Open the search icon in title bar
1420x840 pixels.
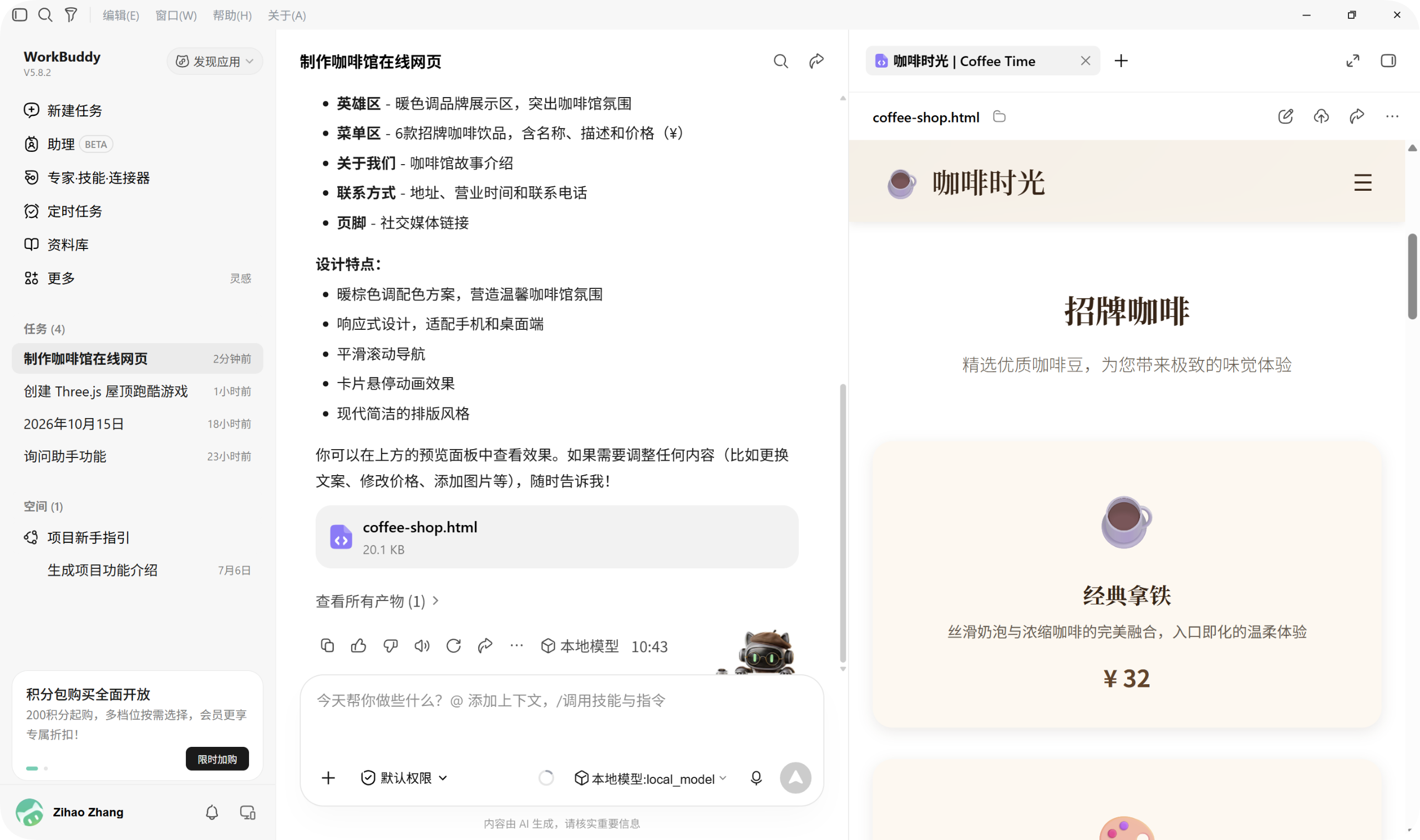[x=45, y=15]
